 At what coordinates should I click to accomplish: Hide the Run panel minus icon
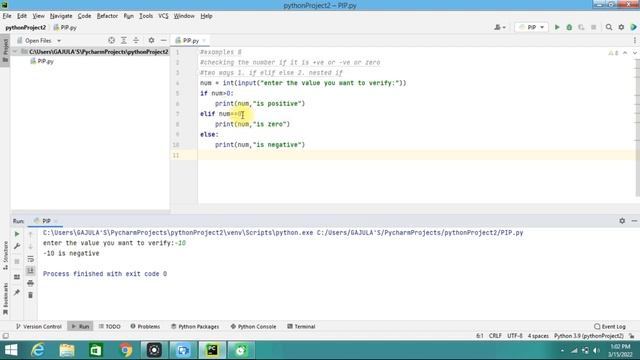click(x=634, y=221)
